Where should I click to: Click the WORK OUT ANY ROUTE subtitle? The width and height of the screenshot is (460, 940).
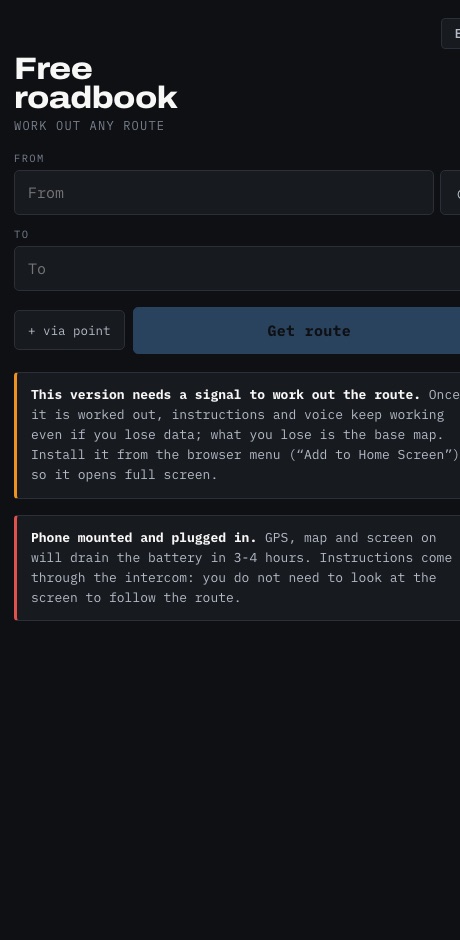point(89,126)
